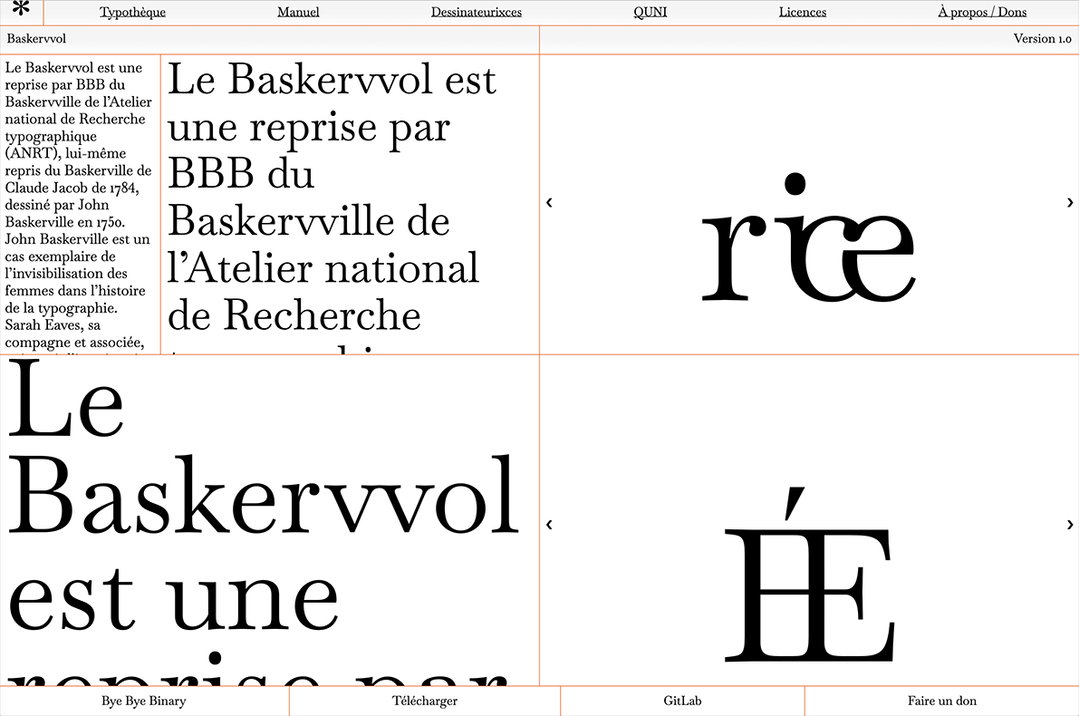Image resolution: width=1079 pixels, height=716 pixels.
Task: Click the ÉE ligature glyph preview
Action: pos(809,575)
